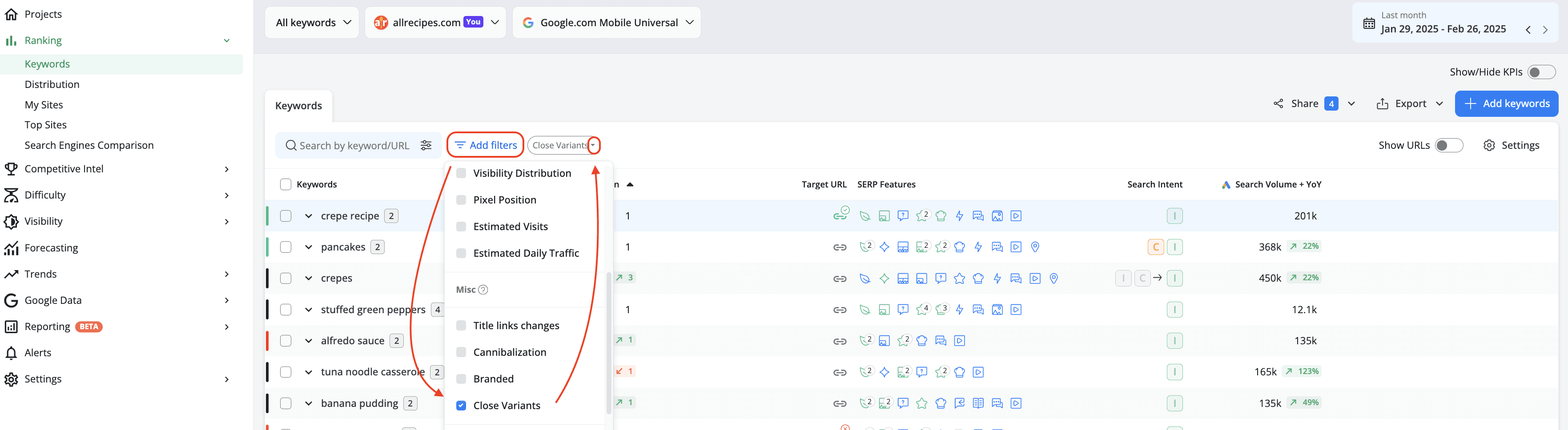Click the table Settings gear icon
The image size is (1568, 430).
click(1489, 145)
